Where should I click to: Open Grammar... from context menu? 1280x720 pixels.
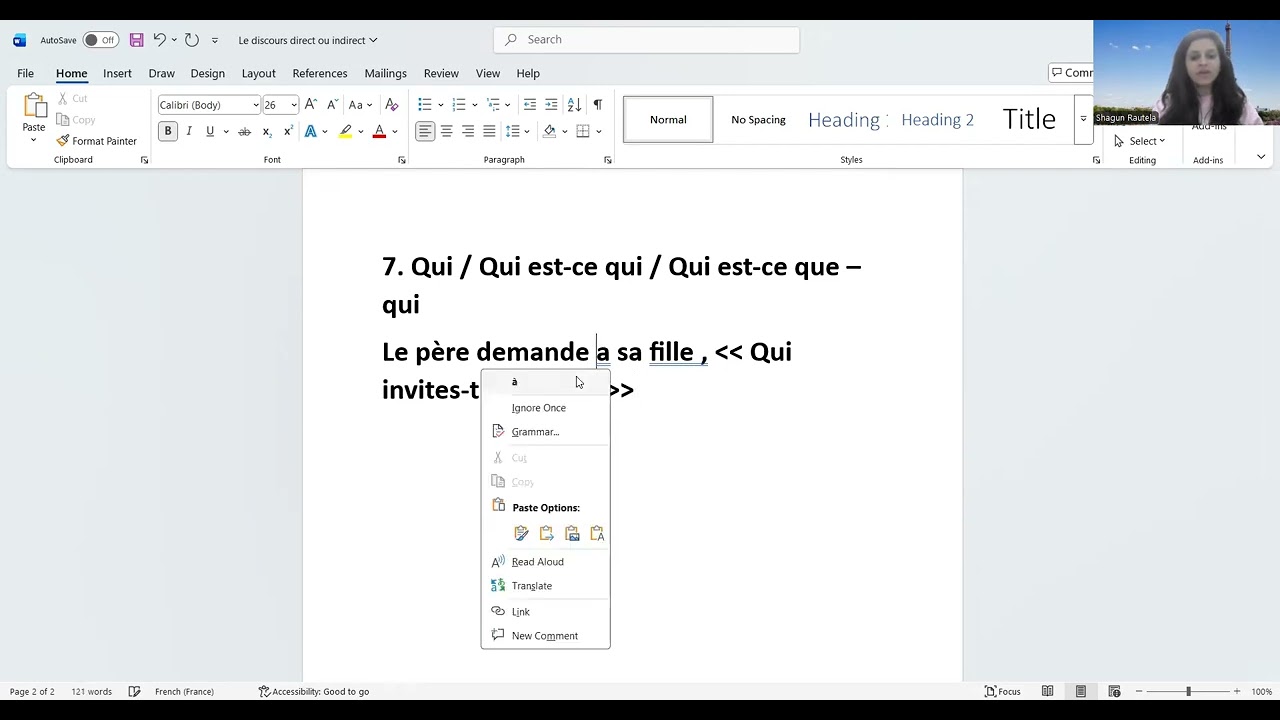click(545, 432)
